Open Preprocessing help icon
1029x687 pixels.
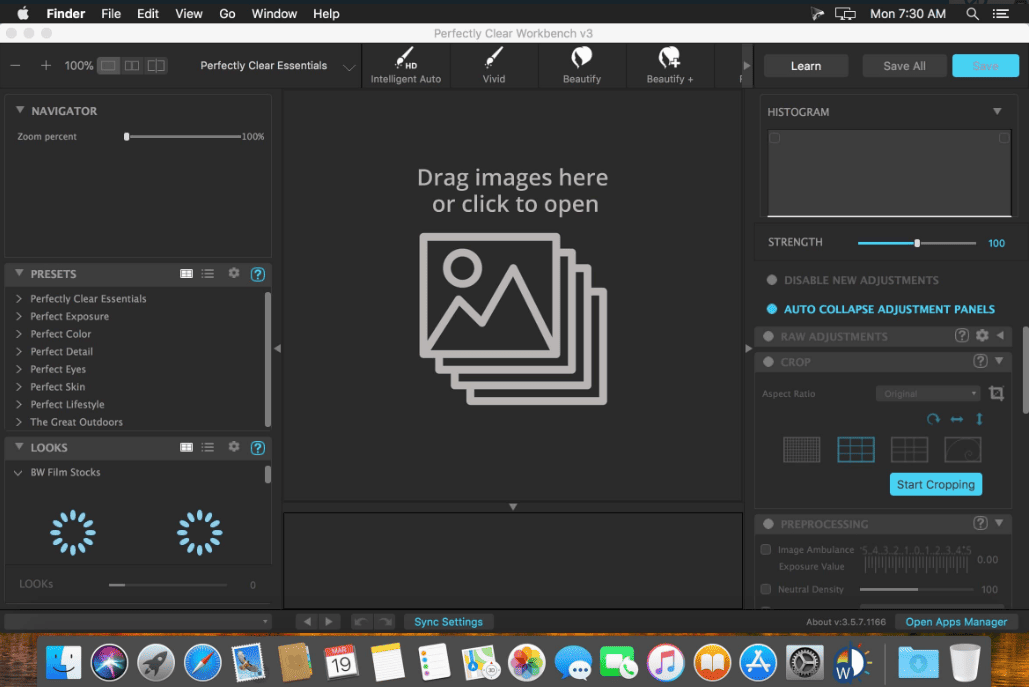point(980,523)
